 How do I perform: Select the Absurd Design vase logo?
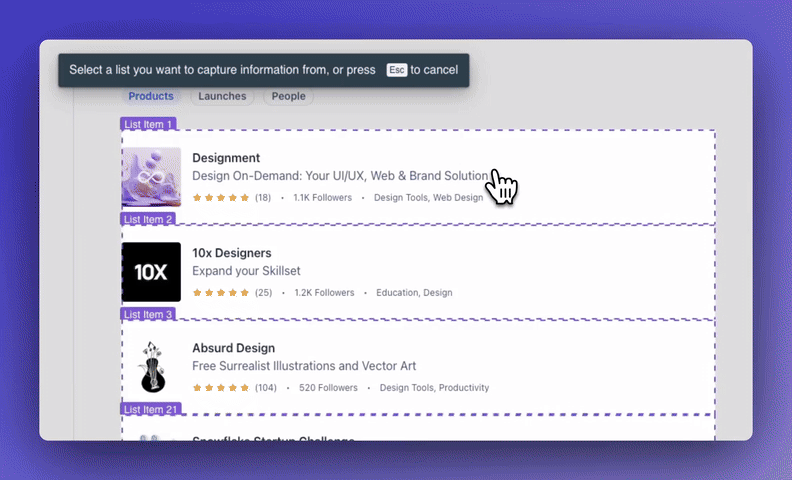point(153,367)
